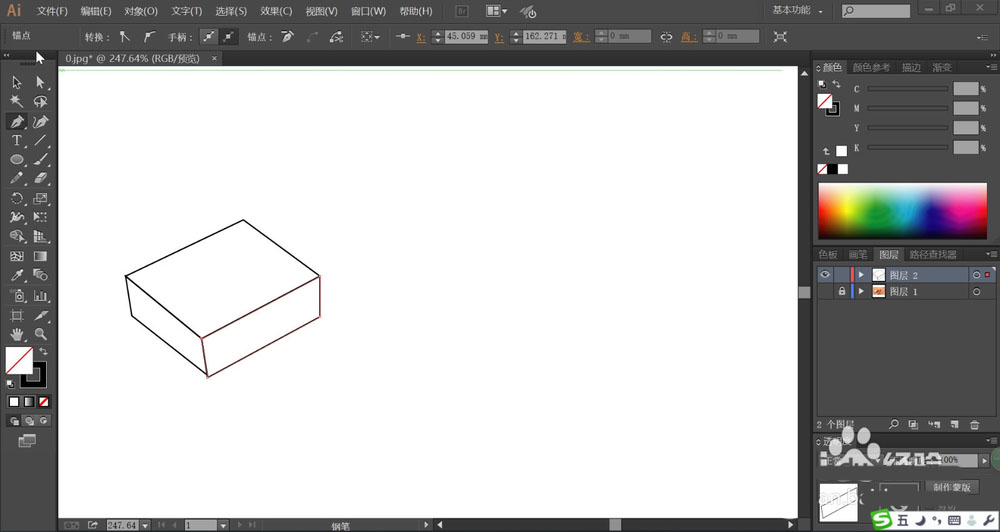Click swap fill and stroke arrows in toolbox
This screenshot has width=1000, height=532.
[43, 351]
